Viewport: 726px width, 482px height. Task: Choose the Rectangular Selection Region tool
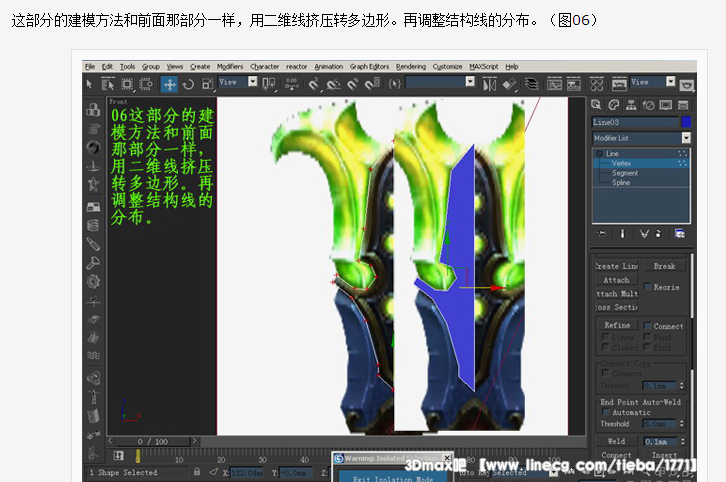[127, 84]
